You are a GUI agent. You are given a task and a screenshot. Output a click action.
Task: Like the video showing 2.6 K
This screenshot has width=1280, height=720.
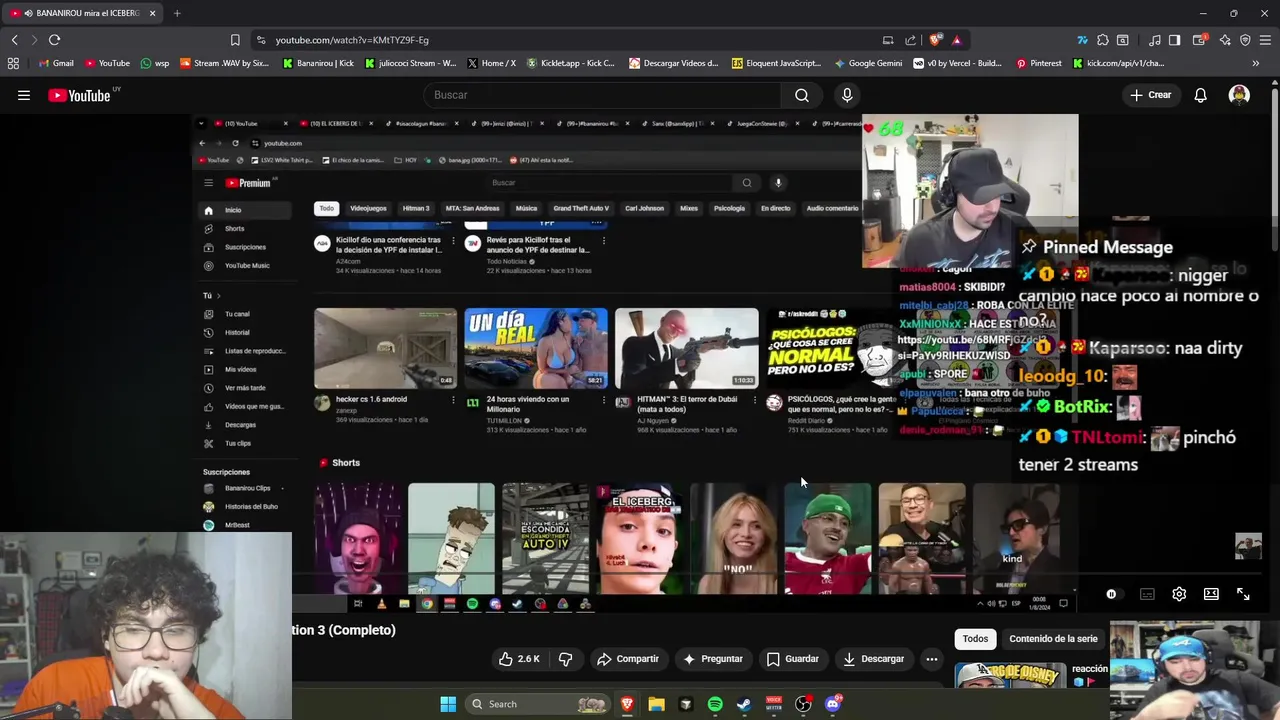520,659
